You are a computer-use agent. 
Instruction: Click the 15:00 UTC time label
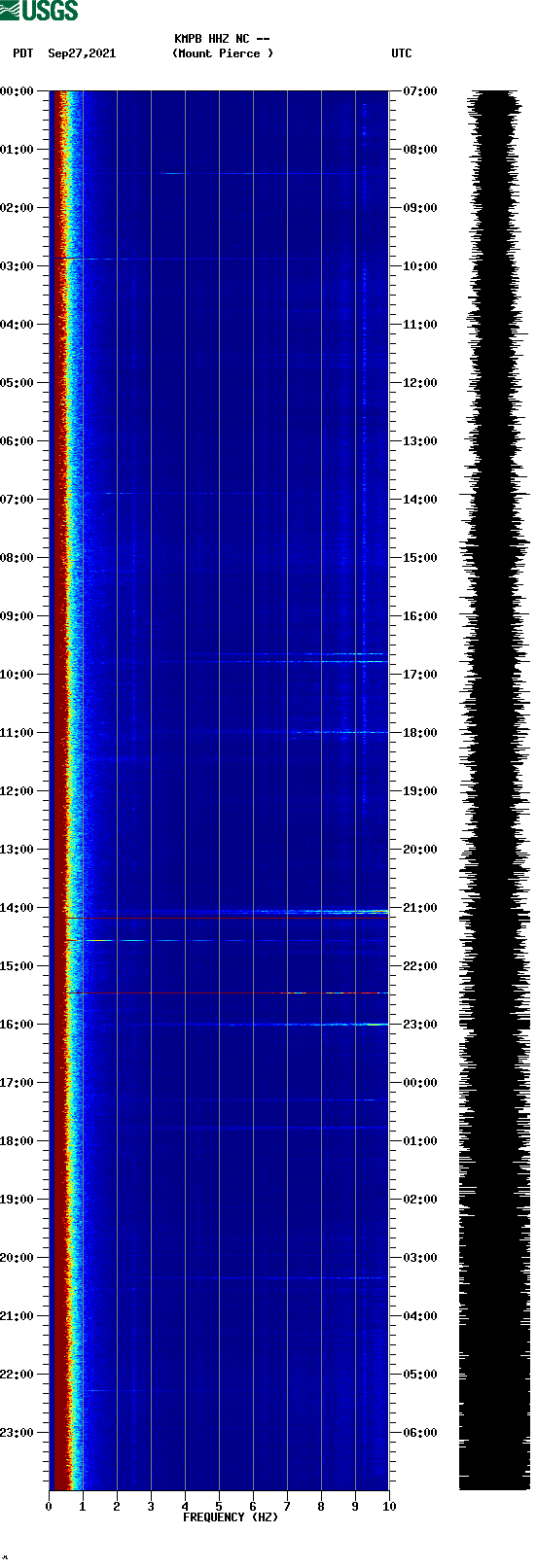pyautogui.click(x=420, y=558)
